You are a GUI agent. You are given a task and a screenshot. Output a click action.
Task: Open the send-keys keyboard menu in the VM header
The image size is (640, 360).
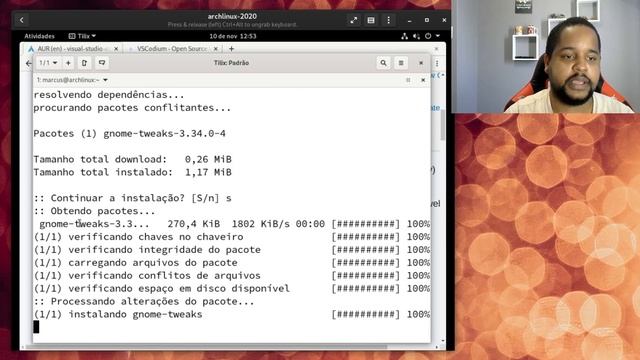click(371, 20)
